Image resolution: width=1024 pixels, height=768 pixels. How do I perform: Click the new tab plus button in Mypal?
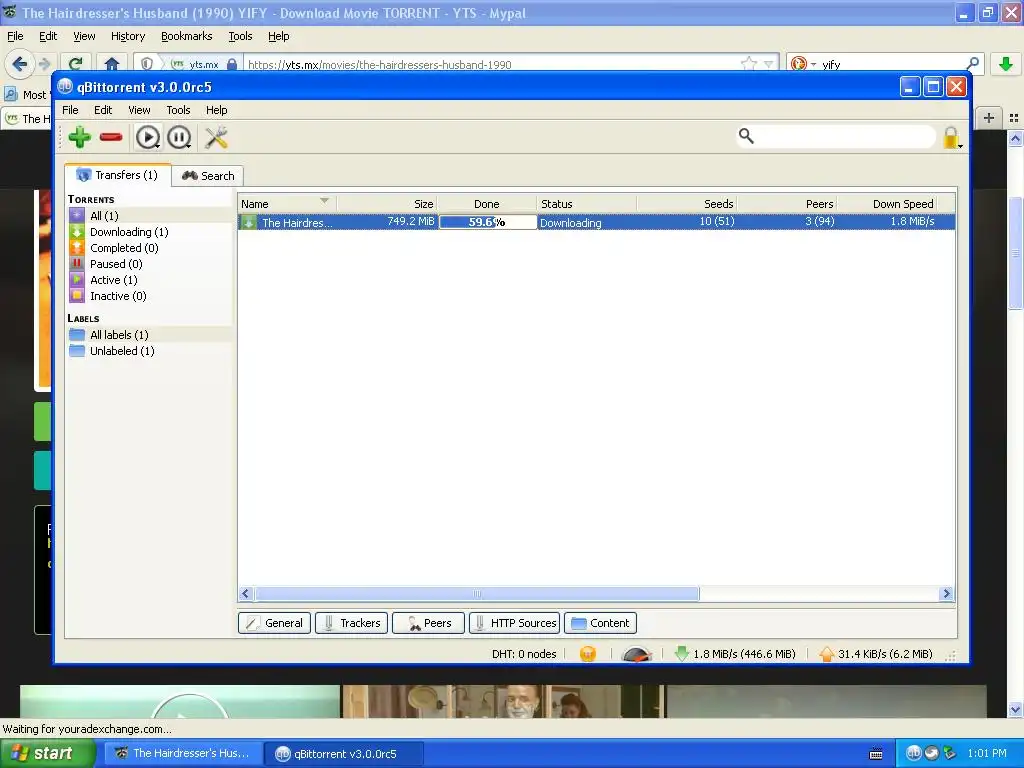click(x=989, y=118)
